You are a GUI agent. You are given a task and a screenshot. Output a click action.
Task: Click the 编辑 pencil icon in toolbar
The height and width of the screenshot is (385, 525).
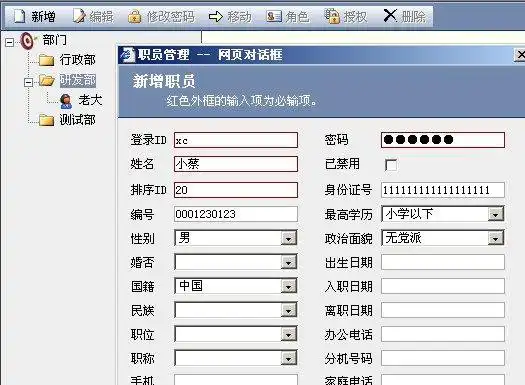79,16
